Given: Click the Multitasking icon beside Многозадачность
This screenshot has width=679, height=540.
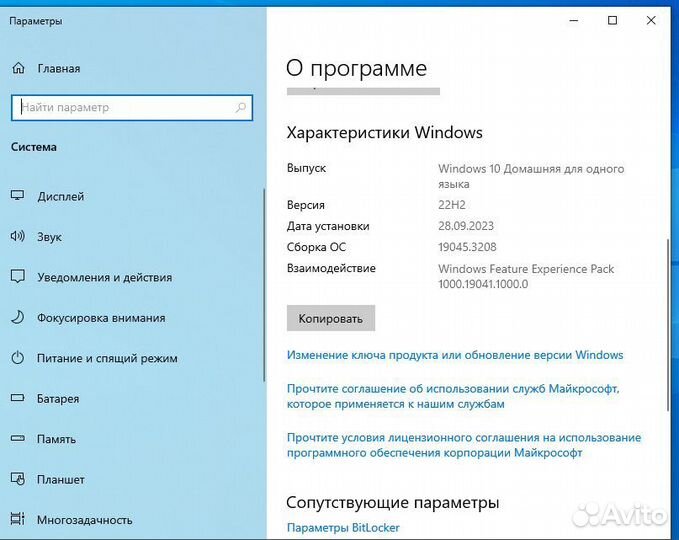Looking at the screenshot, I should (x=17, y=519).
